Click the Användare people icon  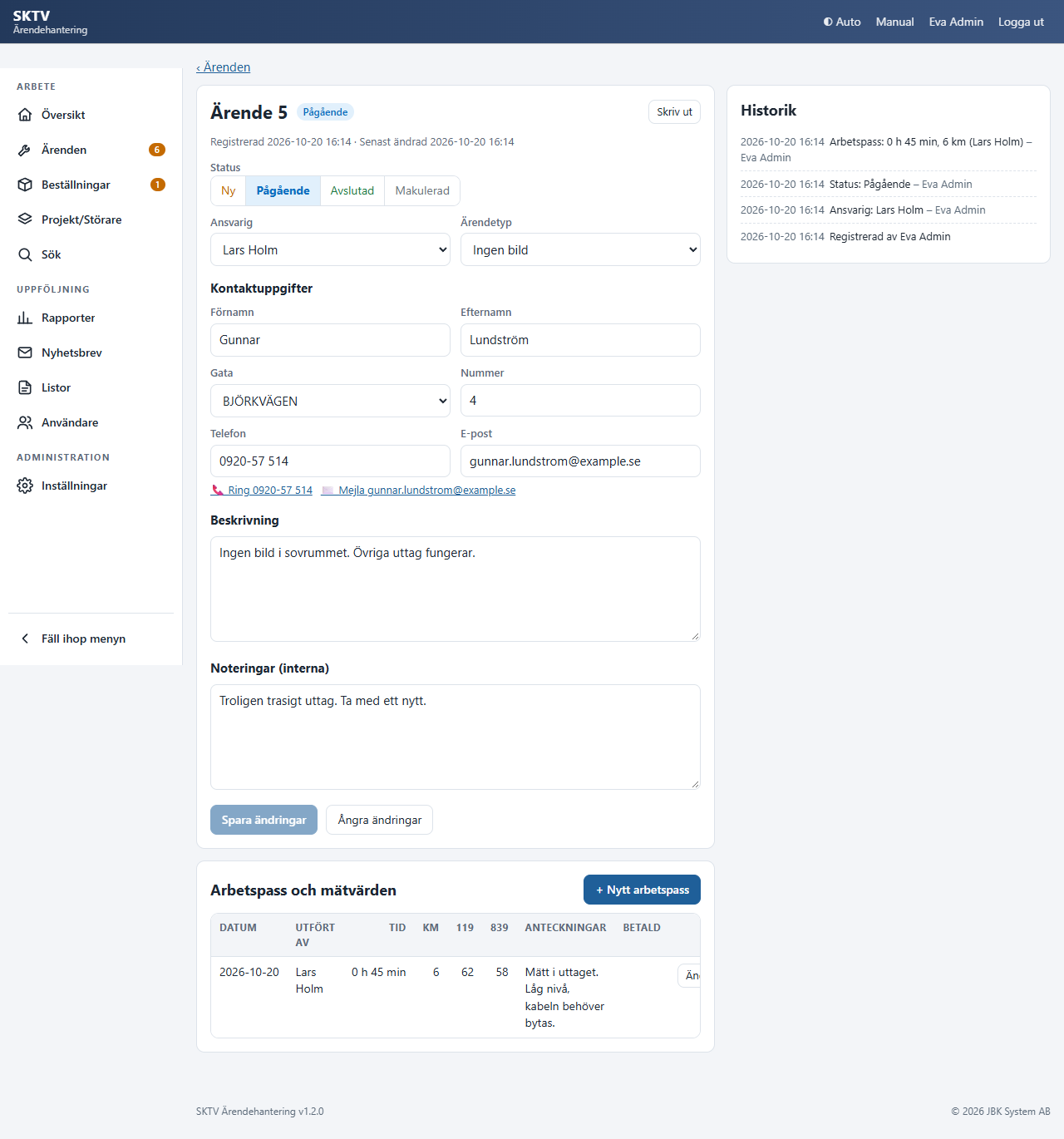point(25,422)
